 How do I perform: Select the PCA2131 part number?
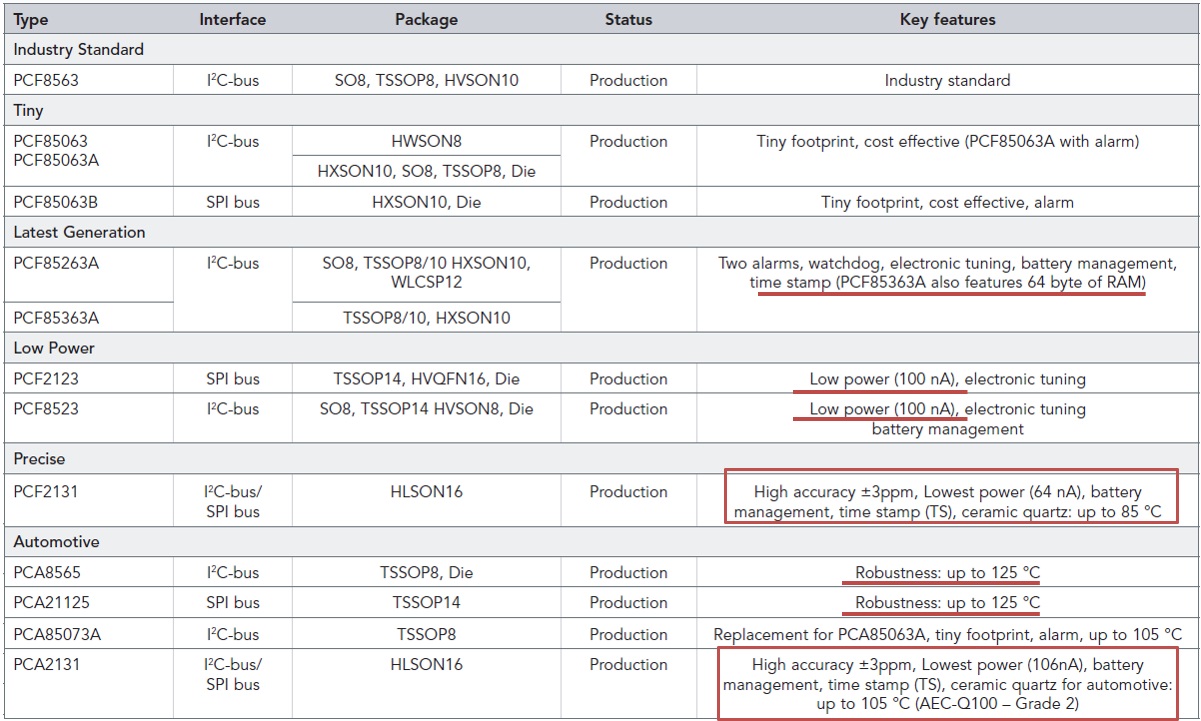tap(46, 664)
